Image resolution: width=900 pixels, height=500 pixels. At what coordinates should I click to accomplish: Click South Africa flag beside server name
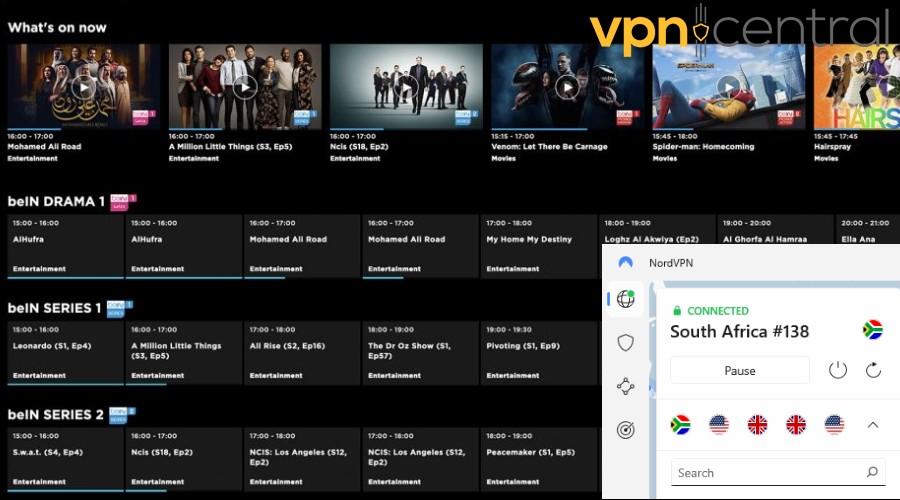pyautogui.click(x=872, y=330)
